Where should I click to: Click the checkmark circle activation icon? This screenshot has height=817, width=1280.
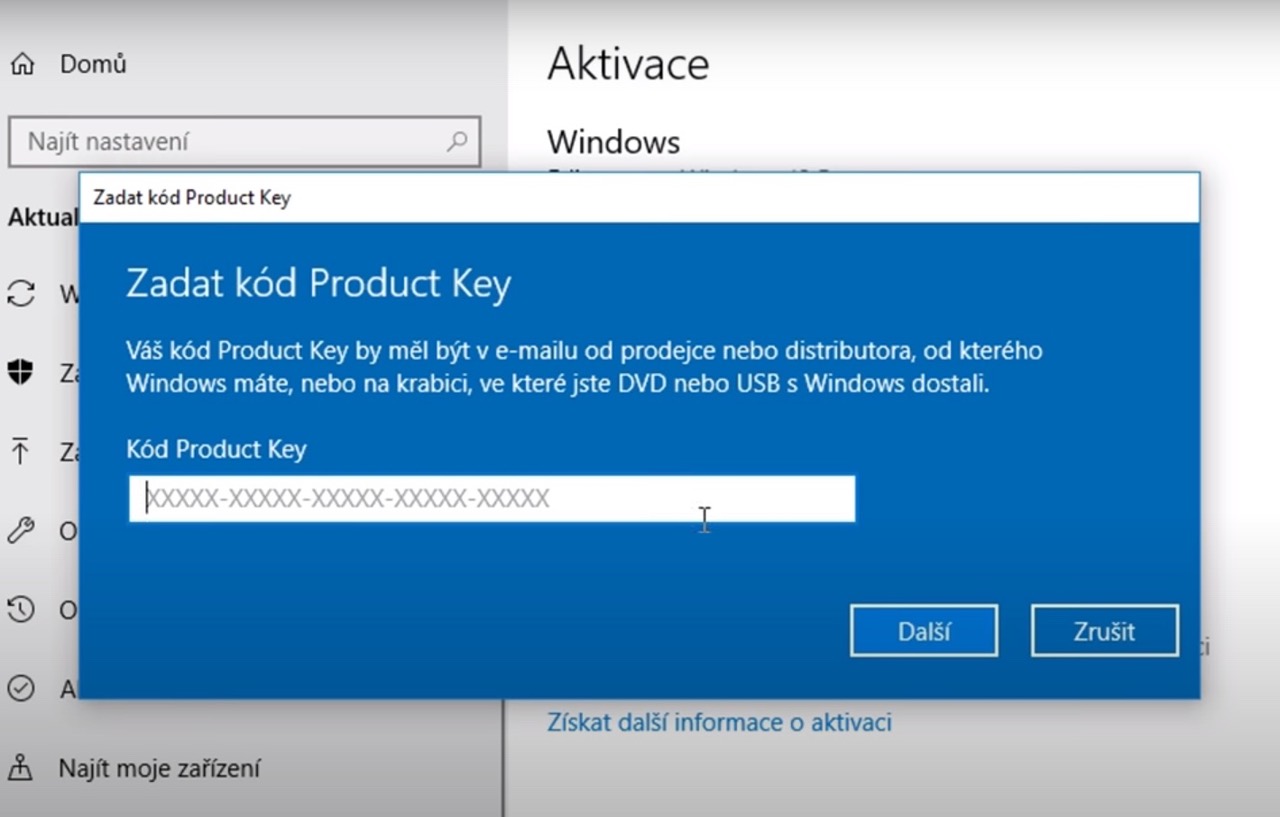[x=21, y=688]
